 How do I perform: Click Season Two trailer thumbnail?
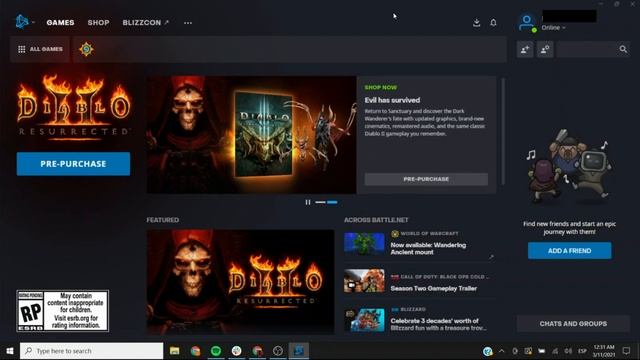[364, 281]
